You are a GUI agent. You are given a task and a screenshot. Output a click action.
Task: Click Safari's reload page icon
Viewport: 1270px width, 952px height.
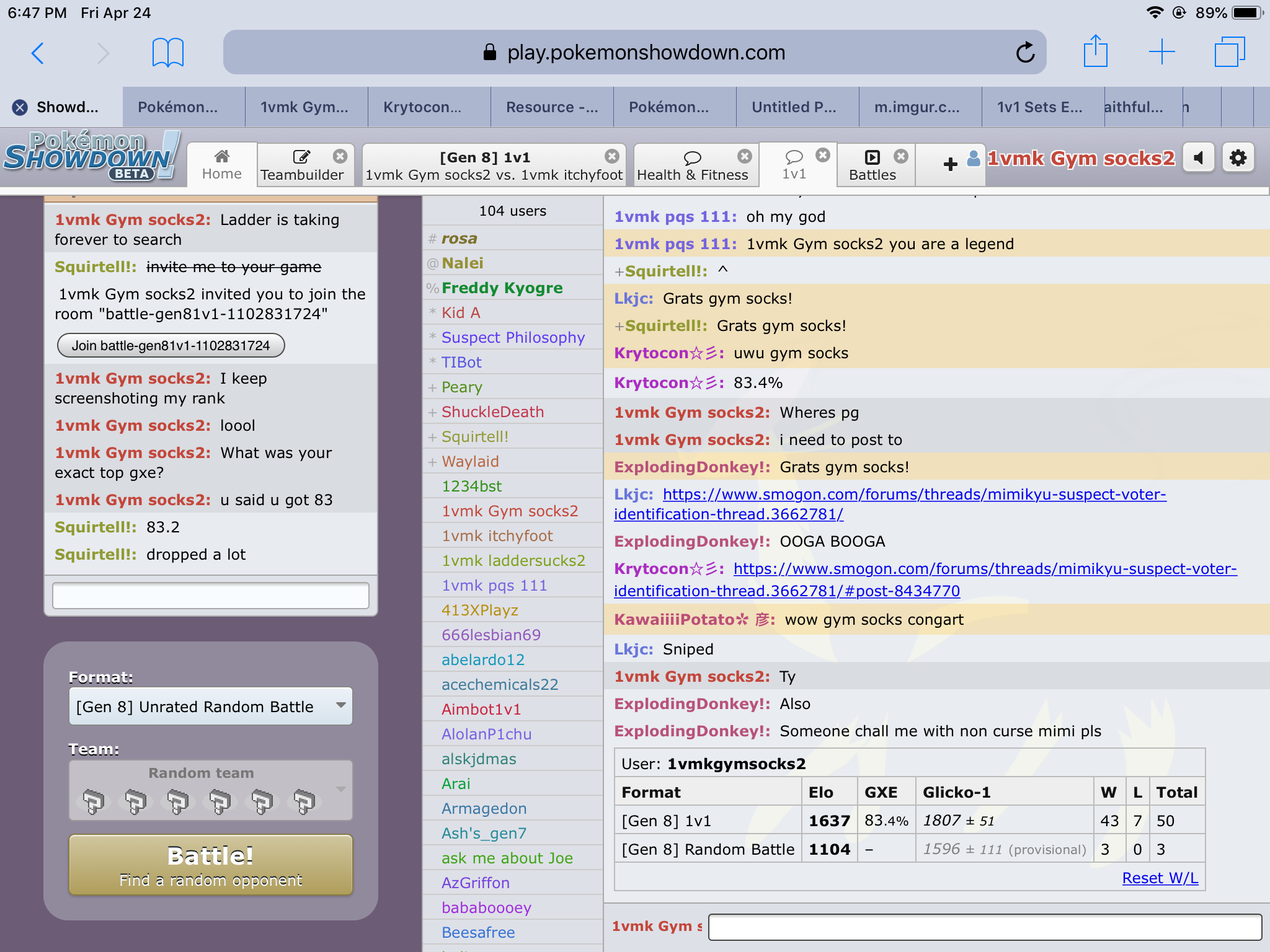point(1025,53)
